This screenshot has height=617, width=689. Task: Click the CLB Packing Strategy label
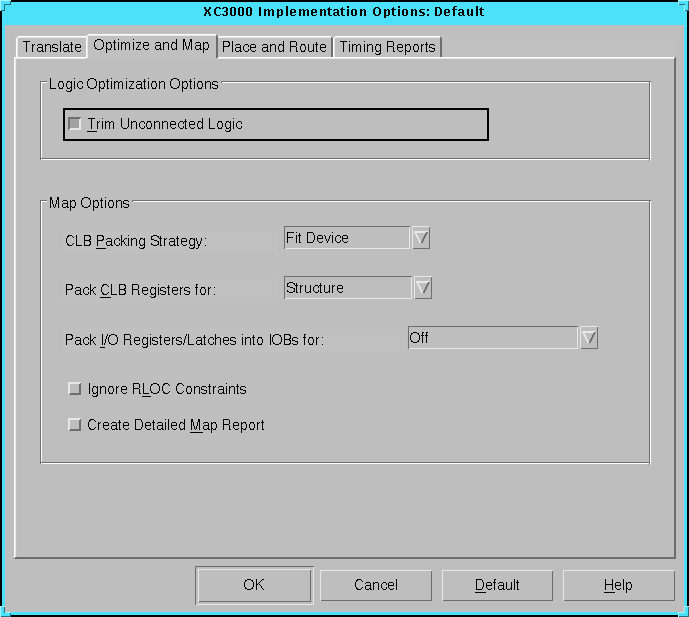tap(135, 241)
